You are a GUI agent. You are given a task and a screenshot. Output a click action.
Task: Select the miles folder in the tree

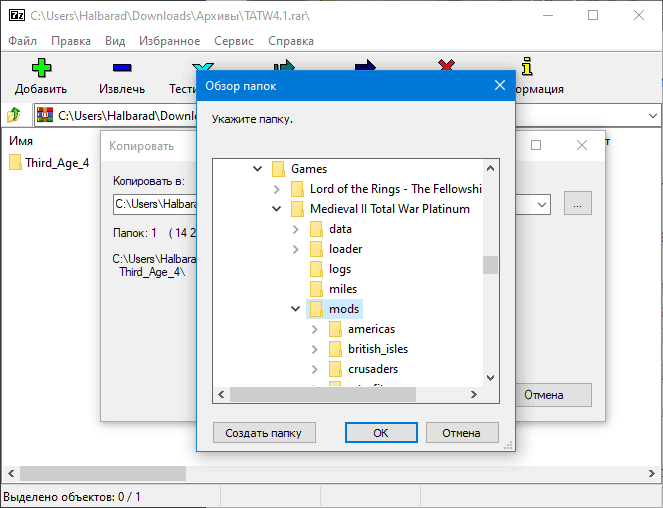tap(342, 289)
